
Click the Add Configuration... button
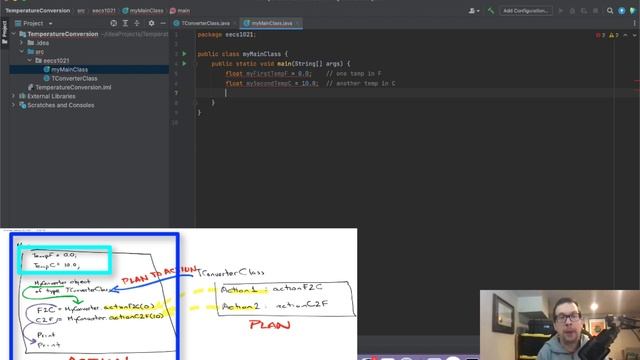(x=526, y=11)
